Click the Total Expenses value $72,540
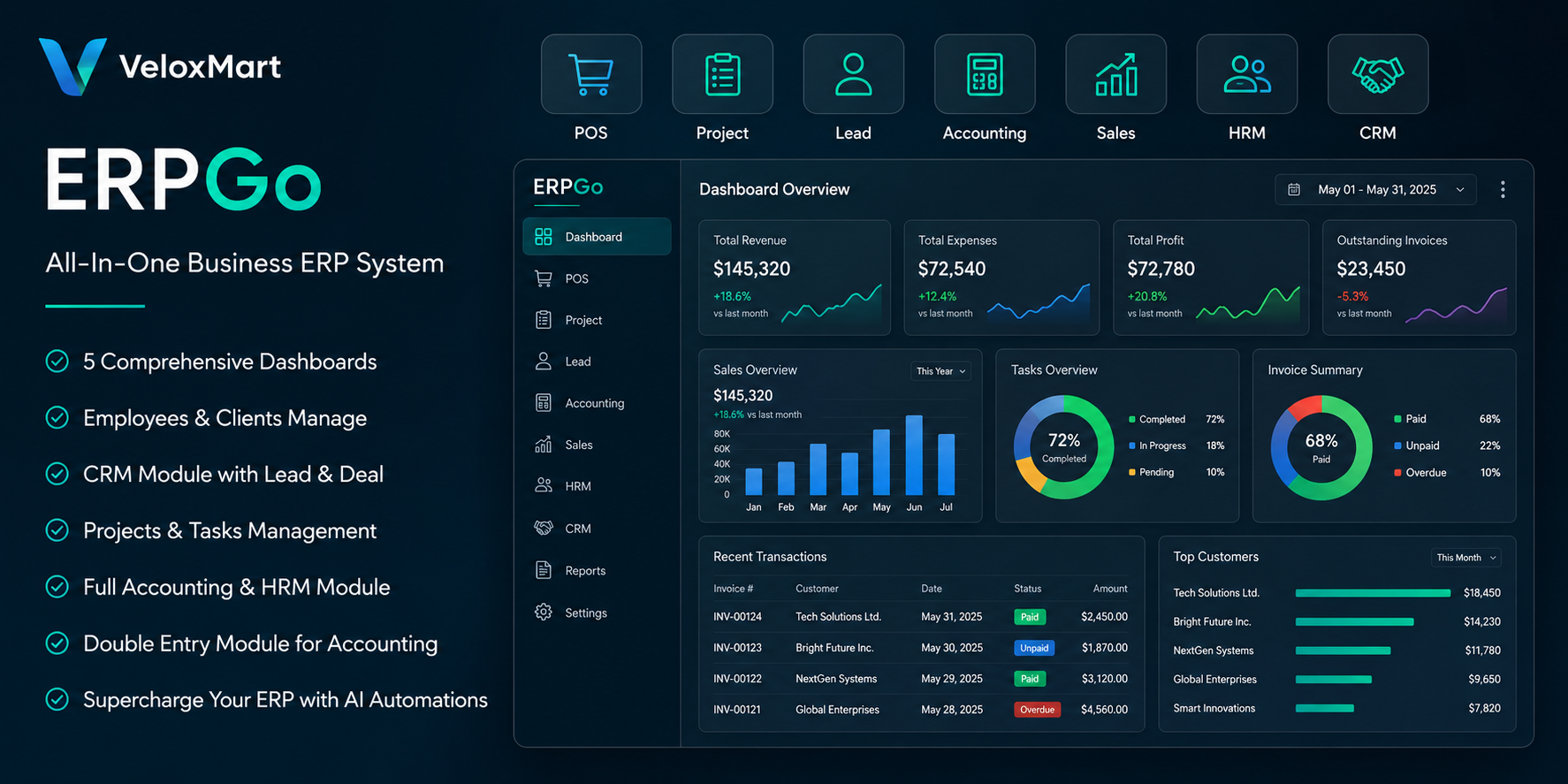Viewport: 1568px width, 784px height. click(952, 269)
